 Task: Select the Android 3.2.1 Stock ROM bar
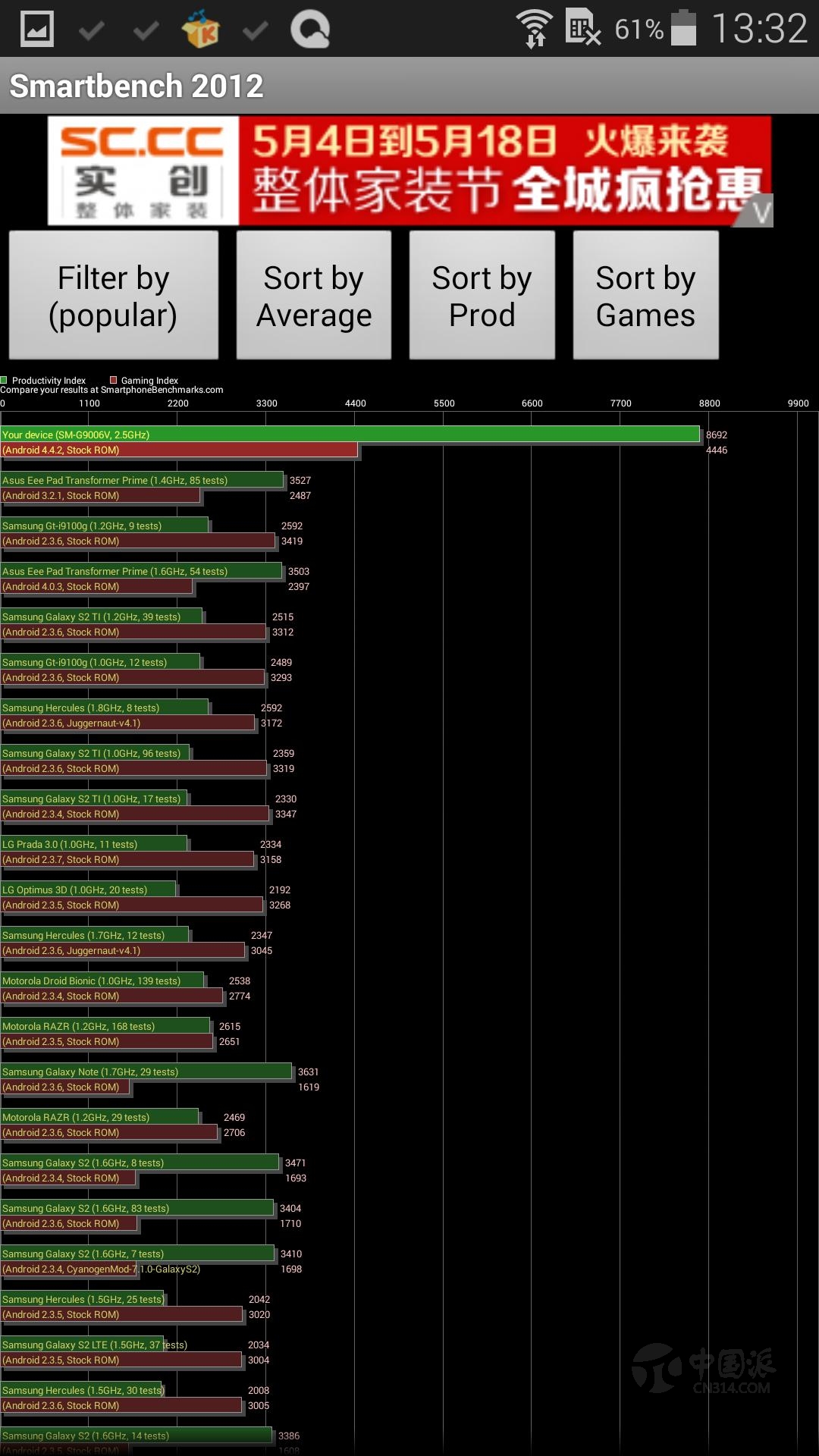click(100, 495)
